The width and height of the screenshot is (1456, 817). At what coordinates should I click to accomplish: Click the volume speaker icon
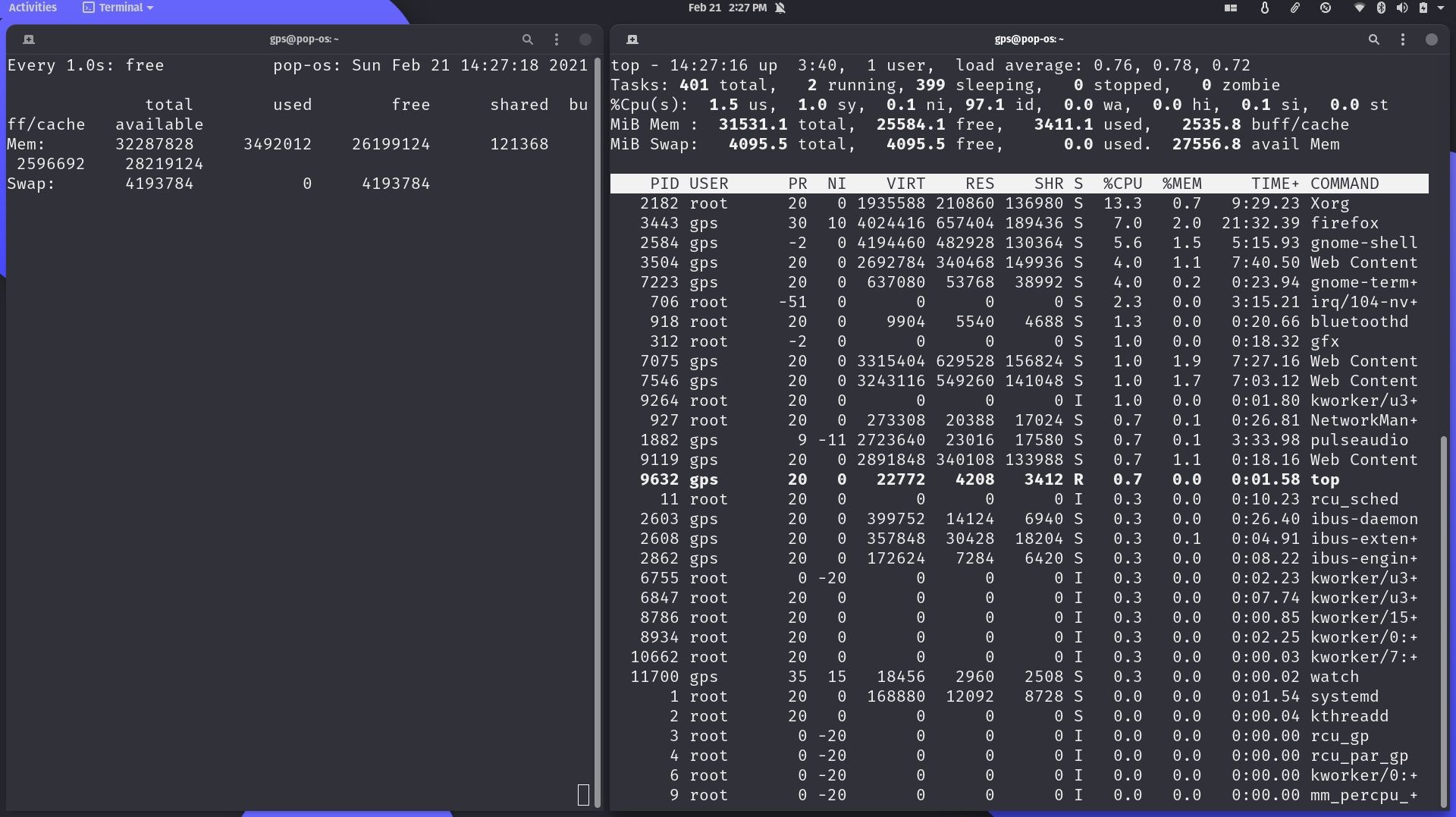(x=1401, y=8)
